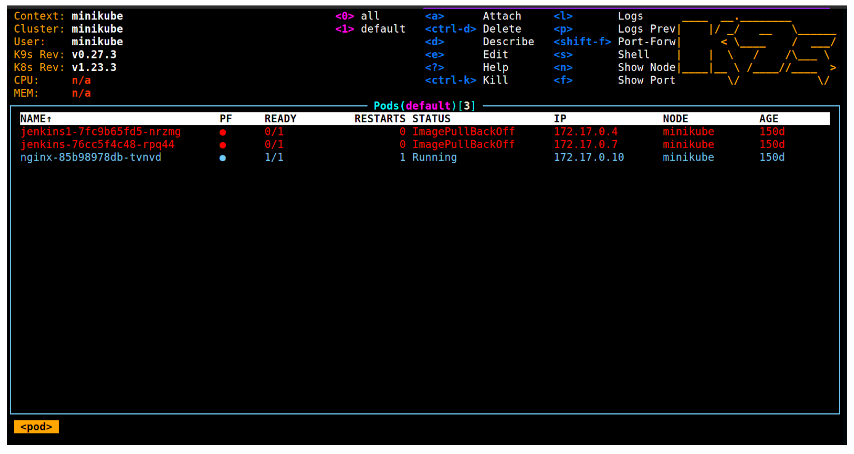This screenshot has width=854, height=454.
Task: Click the RESTARTS column header
Action: (x=380, y=119)
